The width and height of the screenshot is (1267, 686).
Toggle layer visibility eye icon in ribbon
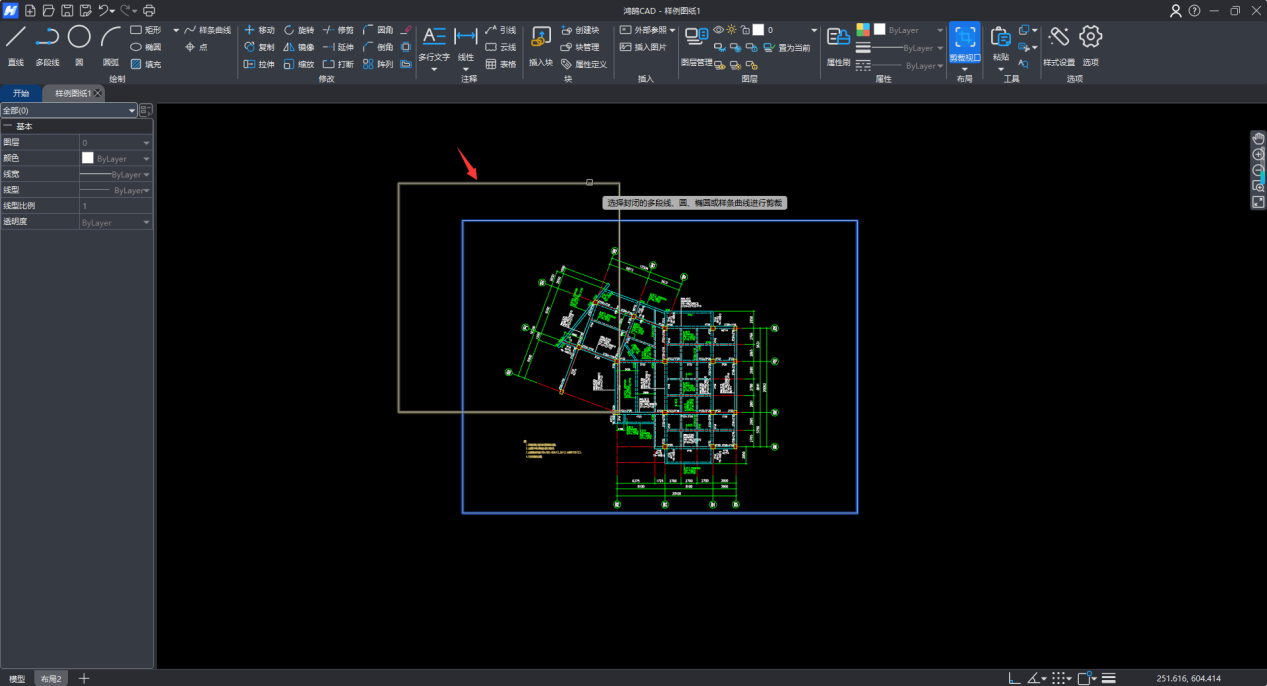pos(718,30)
